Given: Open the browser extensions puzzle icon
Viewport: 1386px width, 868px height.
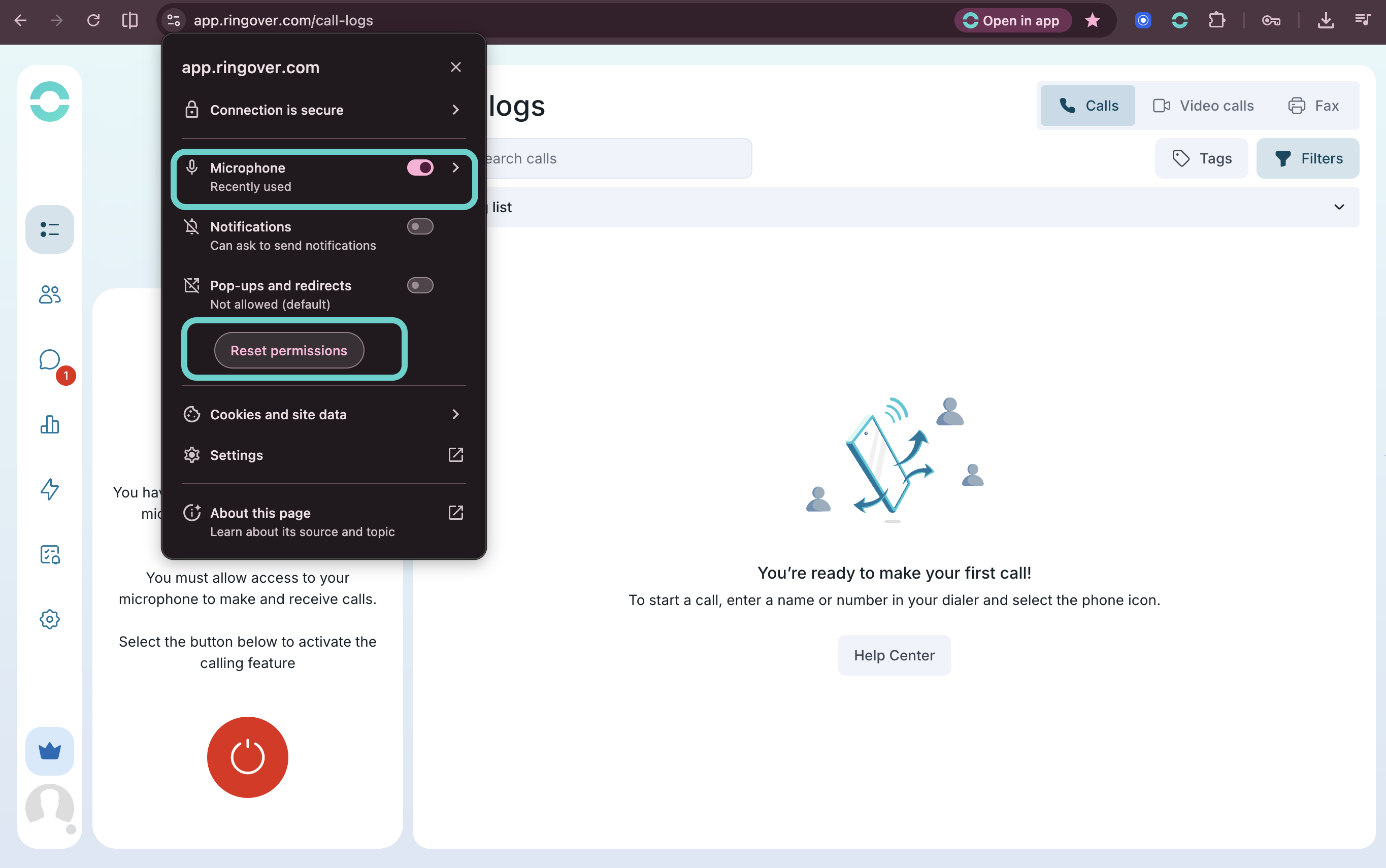Looking at the screenshot, I should point(1216,21).
